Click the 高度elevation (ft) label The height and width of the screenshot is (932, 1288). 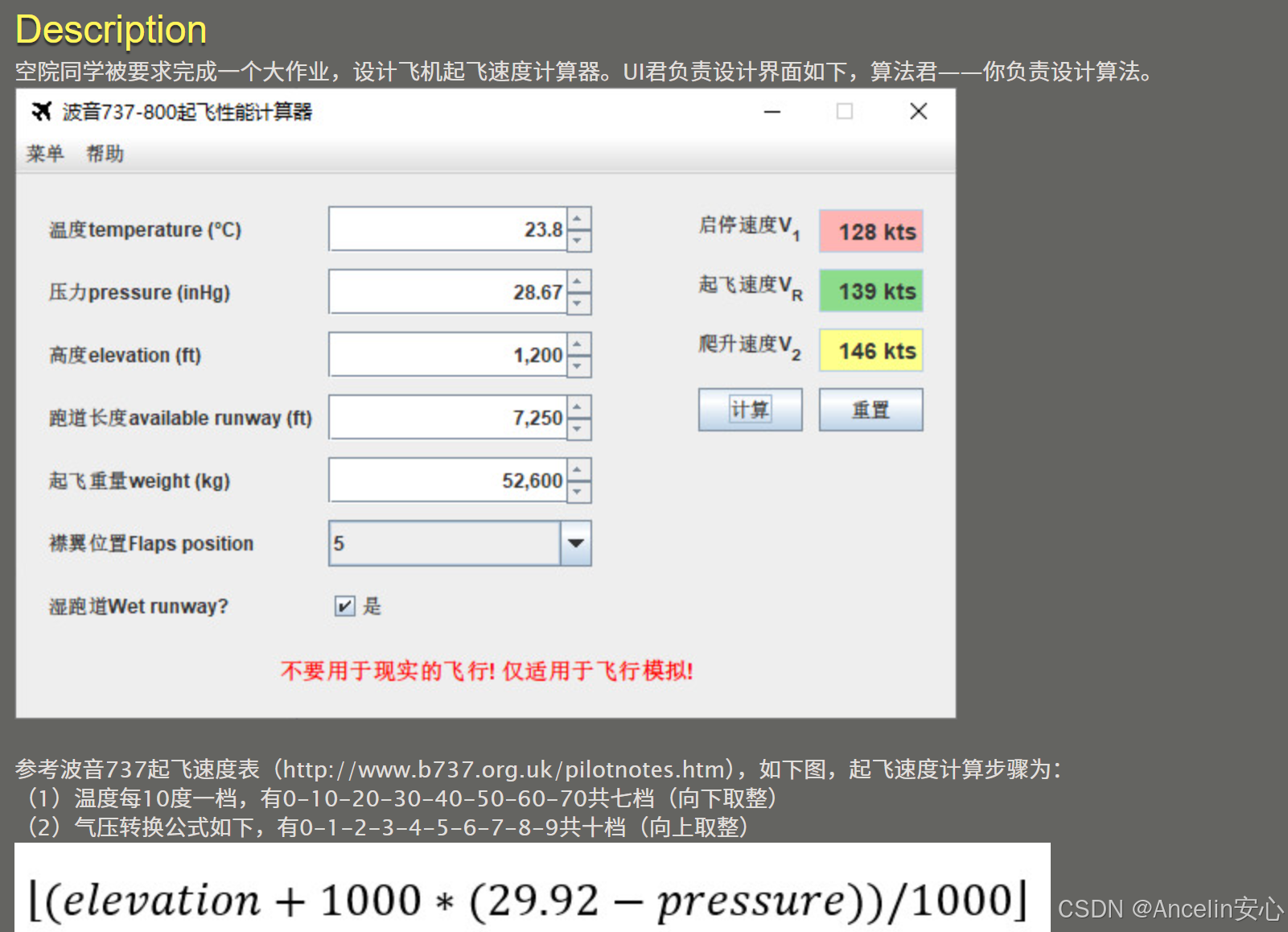(x=125, y=356)
